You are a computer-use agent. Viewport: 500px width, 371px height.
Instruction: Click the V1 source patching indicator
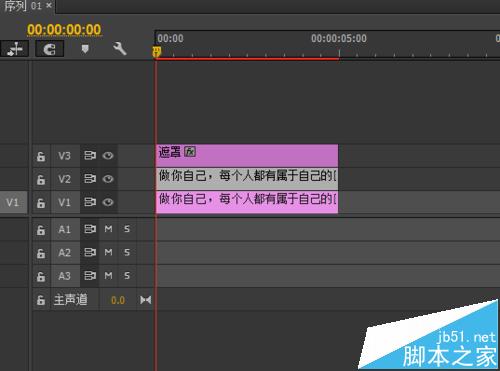tap(13, 202)
